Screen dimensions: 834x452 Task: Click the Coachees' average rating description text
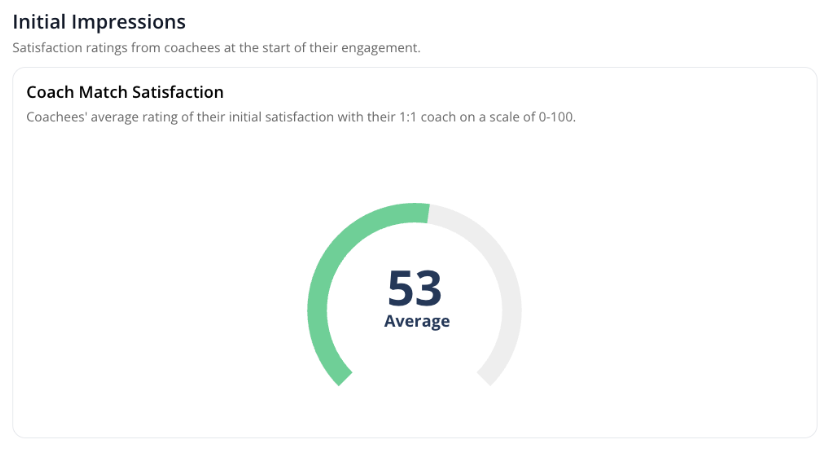click(300, 117)
